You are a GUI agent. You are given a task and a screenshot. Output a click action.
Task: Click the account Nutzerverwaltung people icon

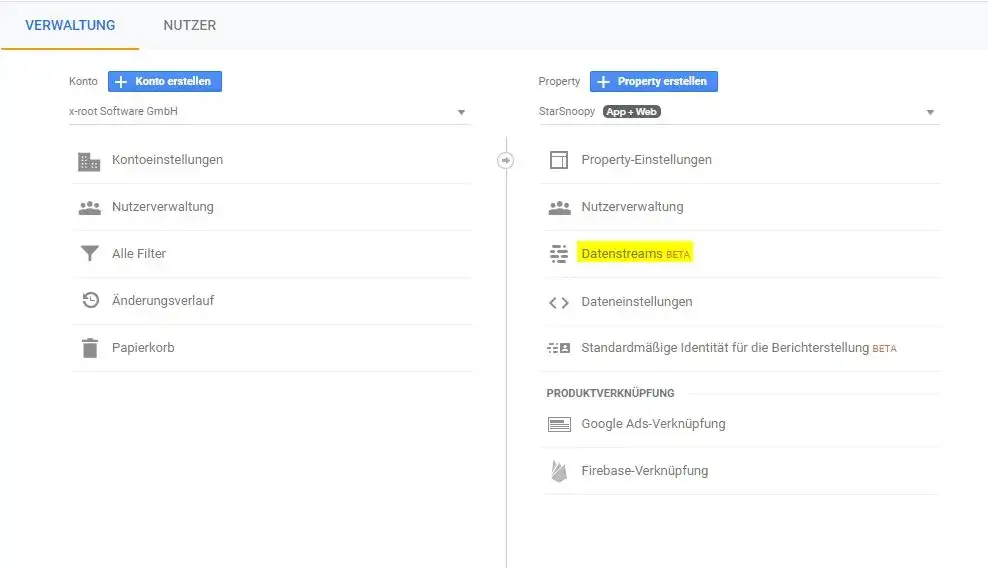(89, 207)
